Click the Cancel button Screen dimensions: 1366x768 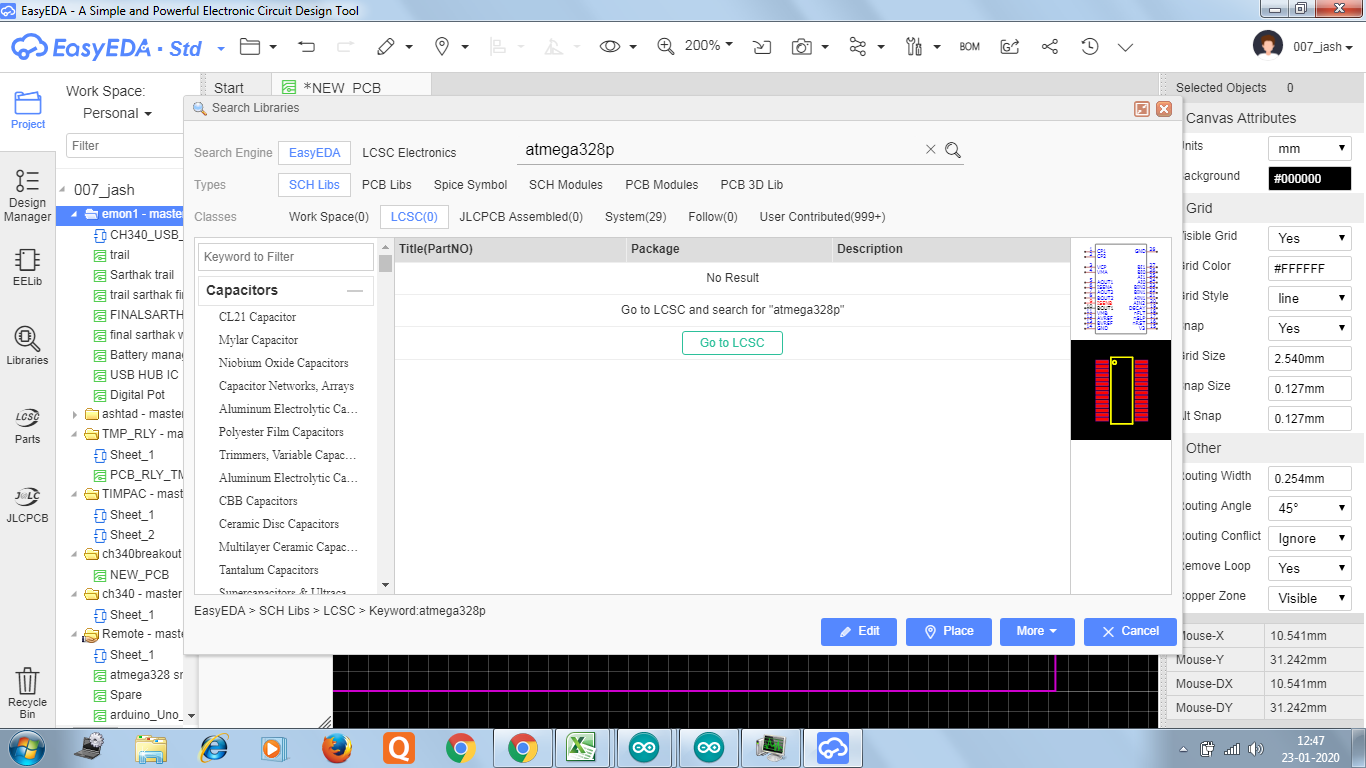[1130, 631]
